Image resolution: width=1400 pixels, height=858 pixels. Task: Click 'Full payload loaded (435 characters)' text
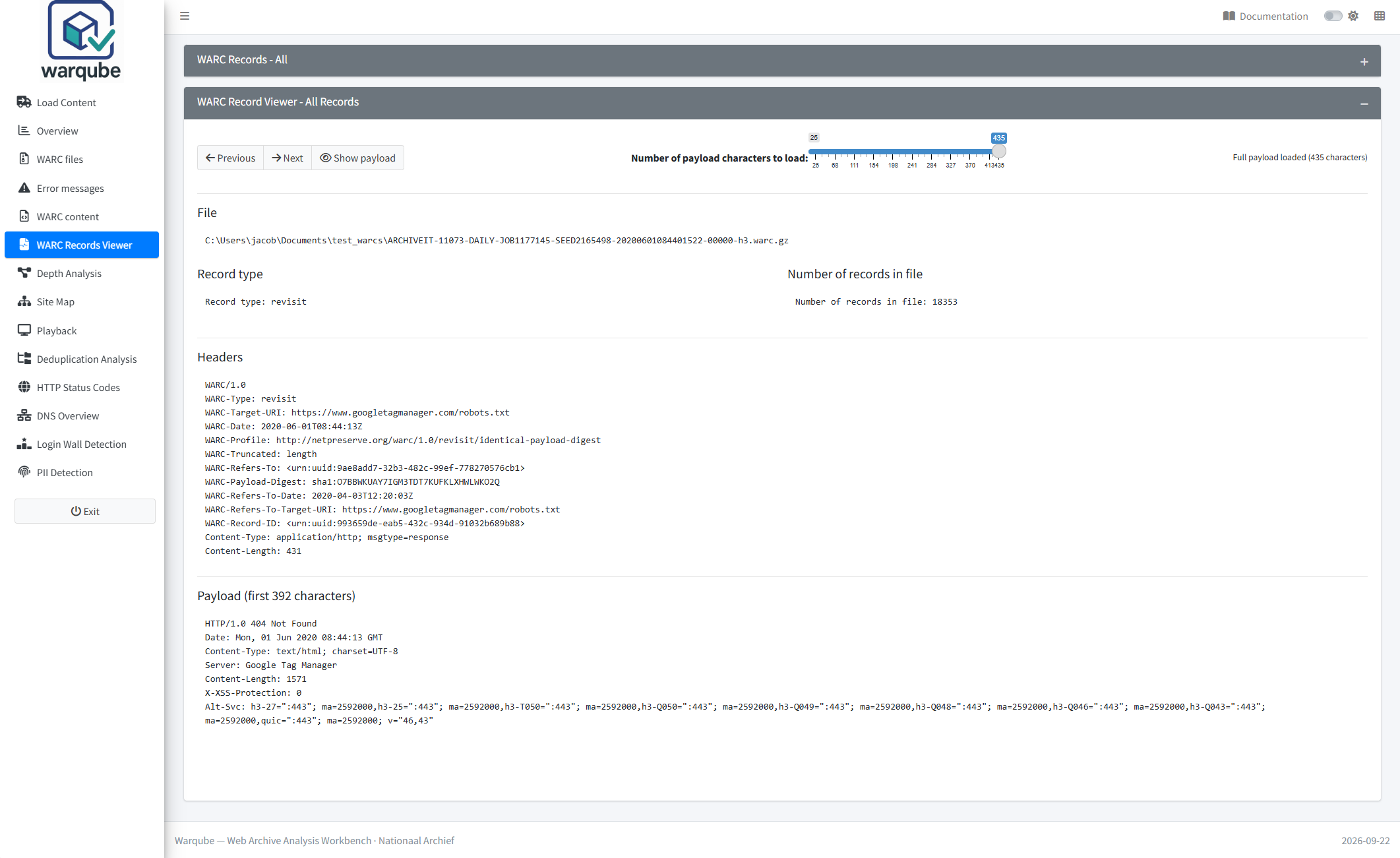(1300, 158)
